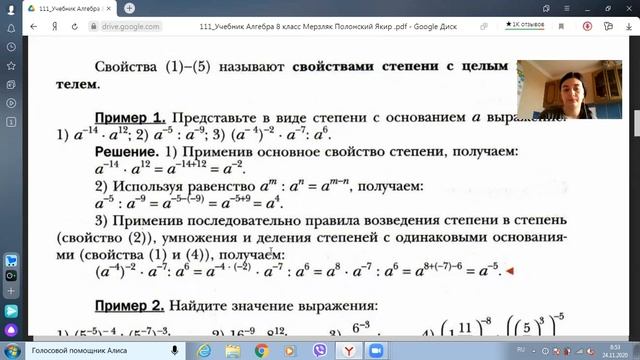Open the dark green app icon in sidebar
The image size is (640, 360).
(x=11, y=276)
